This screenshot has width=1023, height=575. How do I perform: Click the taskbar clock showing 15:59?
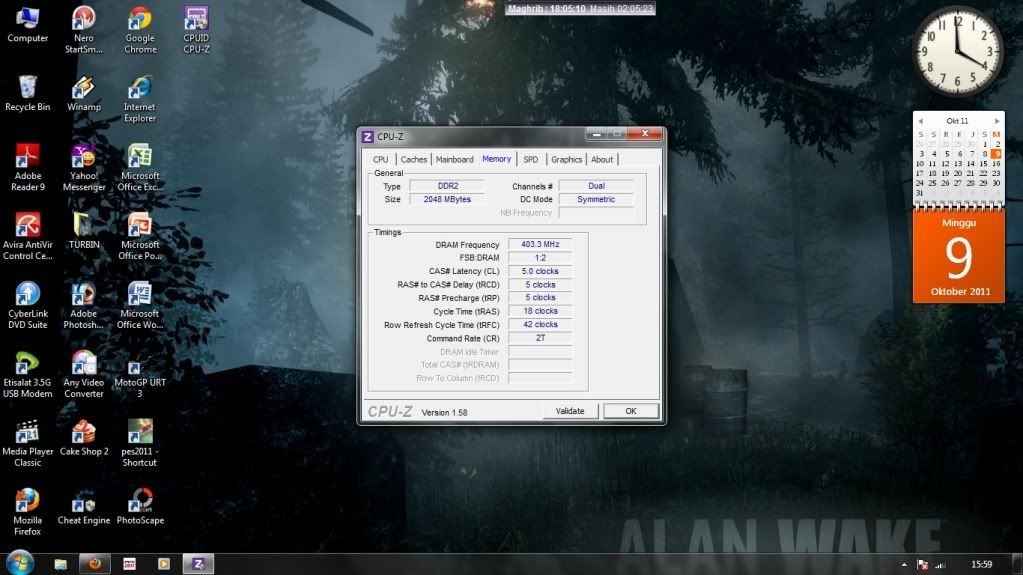click(x=981, y=565)
